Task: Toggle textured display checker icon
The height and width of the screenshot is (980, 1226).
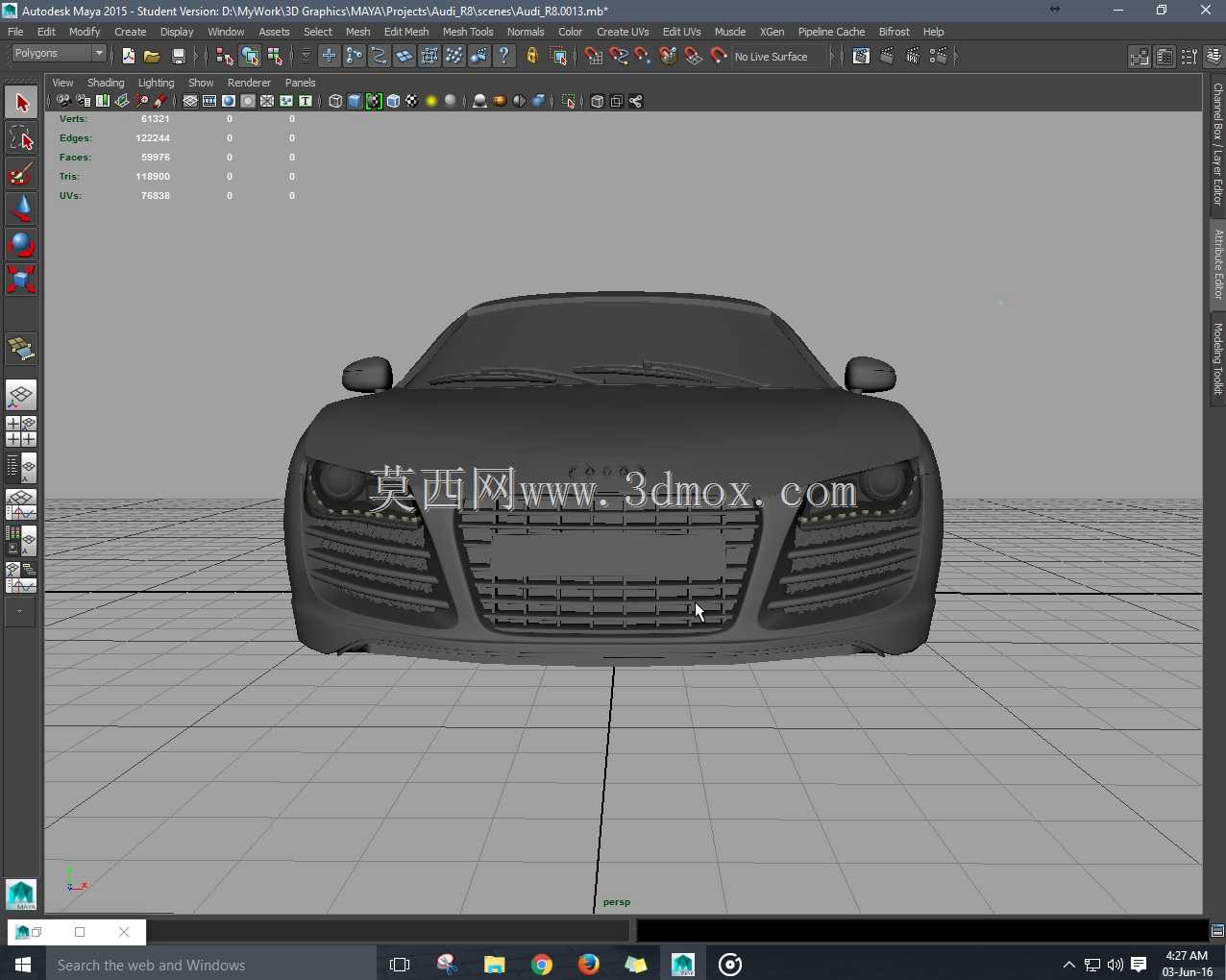Action: point(412,101)
